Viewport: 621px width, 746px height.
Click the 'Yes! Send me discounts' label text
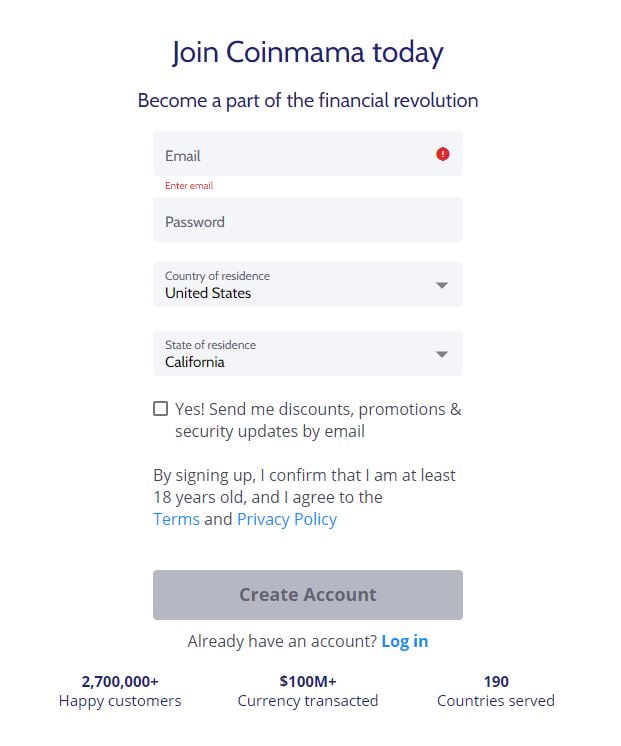pos(318,420)
